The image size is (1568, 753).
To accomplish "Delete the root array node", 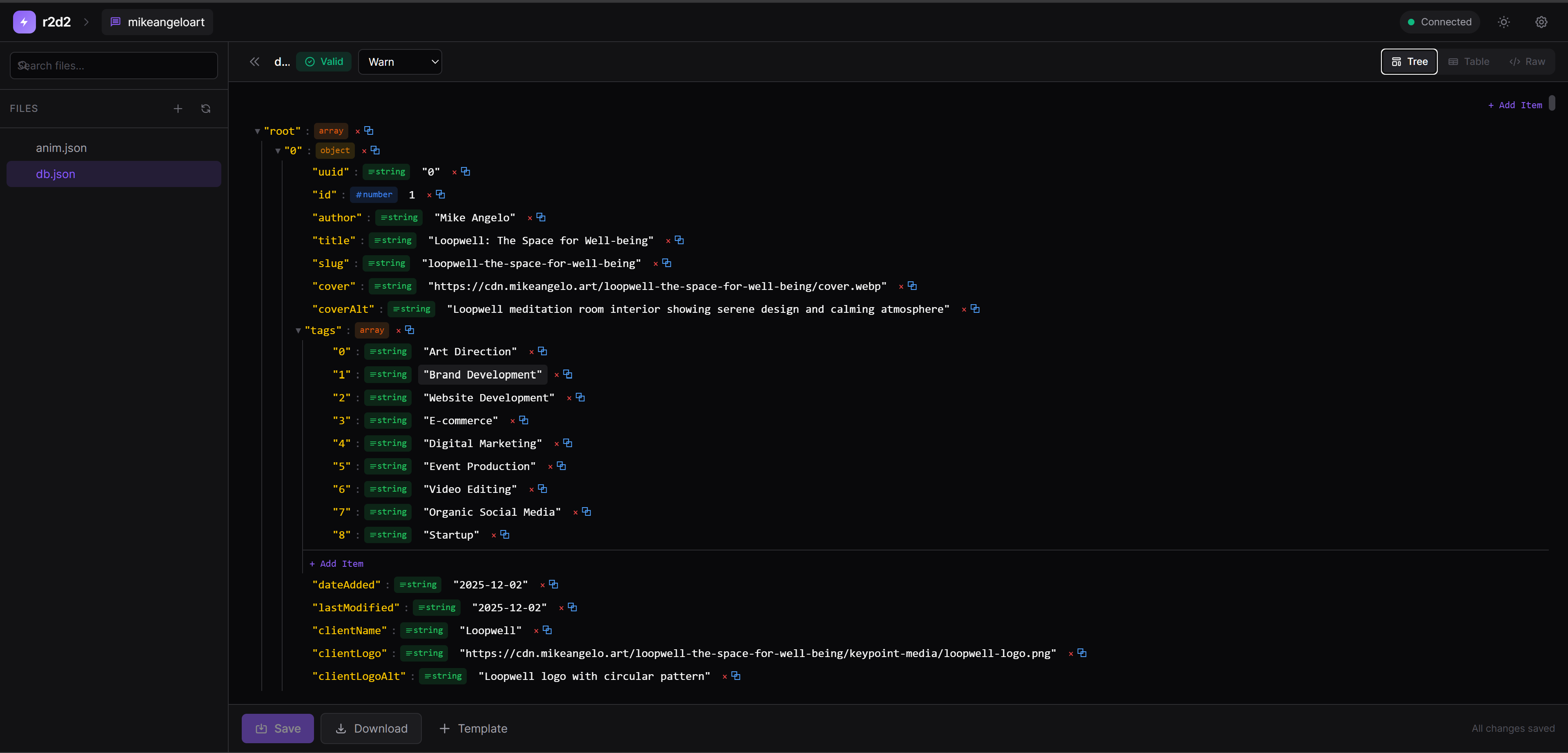I will (x=357, y=131).
